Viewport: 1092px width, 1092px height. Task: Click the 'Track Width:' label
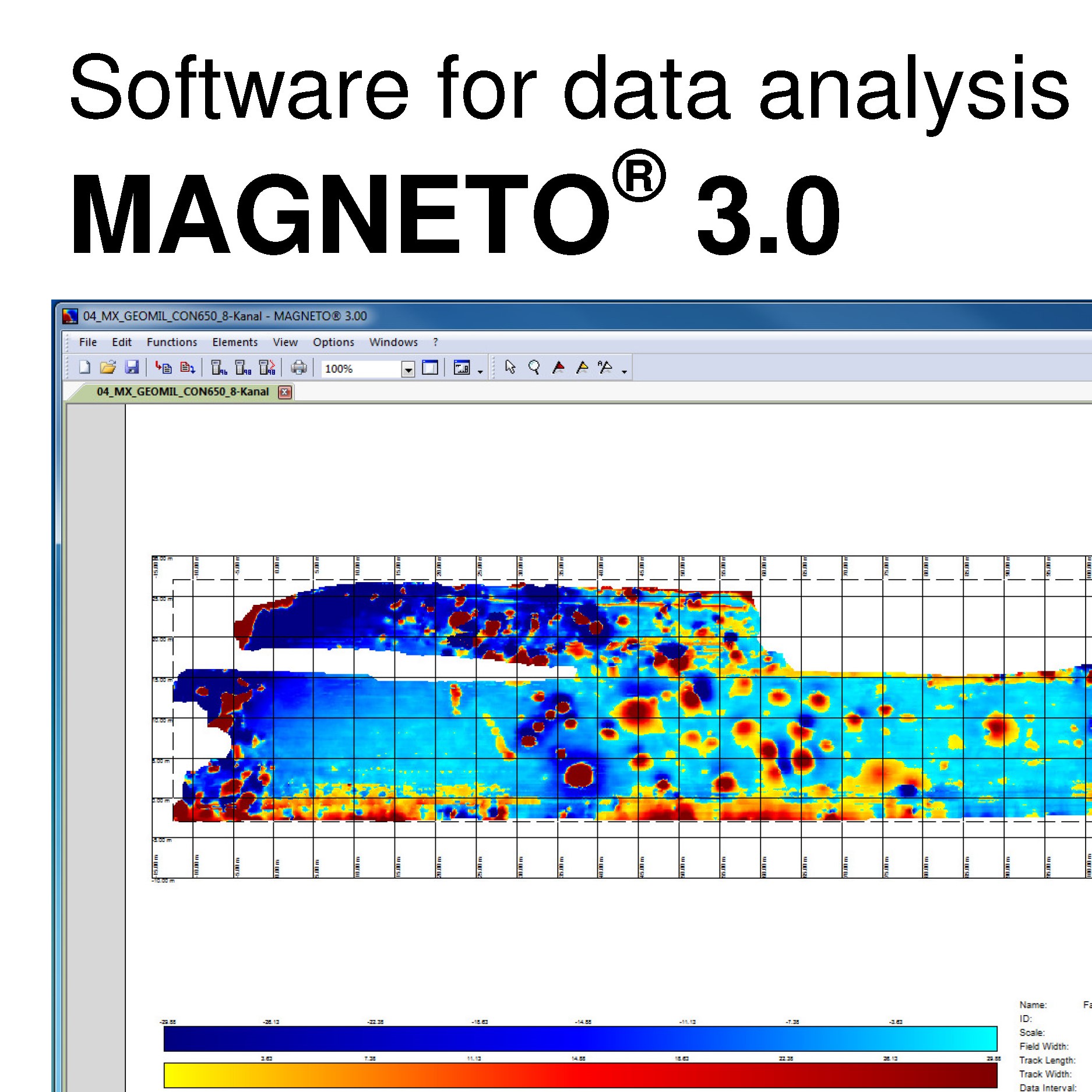pyautogui.click(x=1045, y=1074)
